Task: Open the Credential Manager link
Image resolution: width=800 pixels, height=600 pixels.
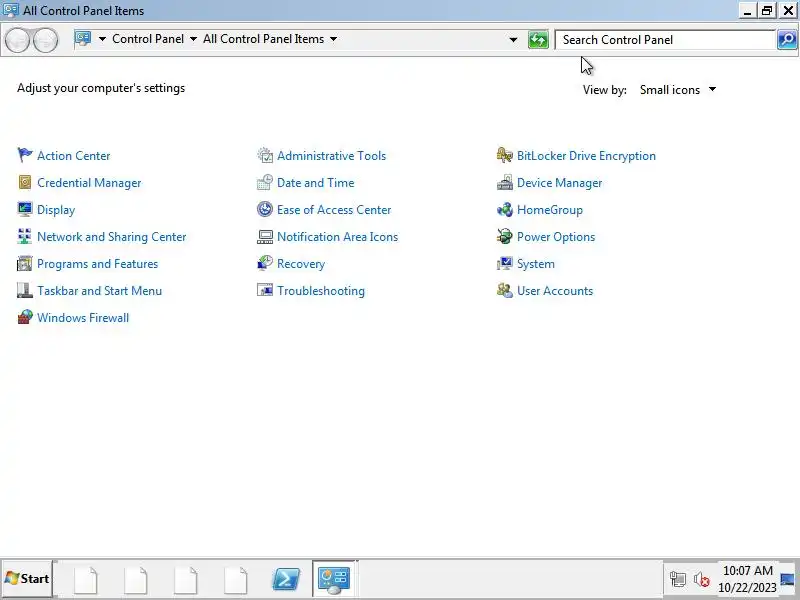Action: click(89, 183)
